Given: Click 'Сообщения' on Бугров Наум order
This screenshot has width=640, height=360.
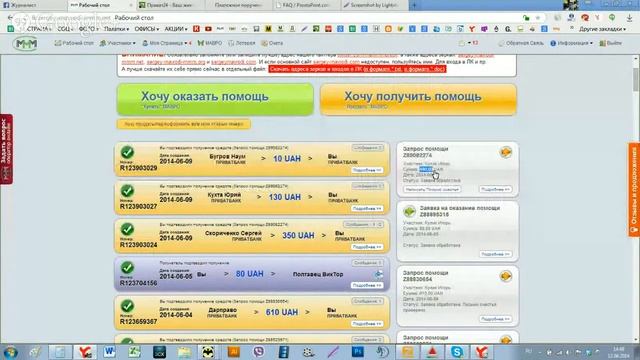Looking at the screenshot, I should (x=367, y=148).
